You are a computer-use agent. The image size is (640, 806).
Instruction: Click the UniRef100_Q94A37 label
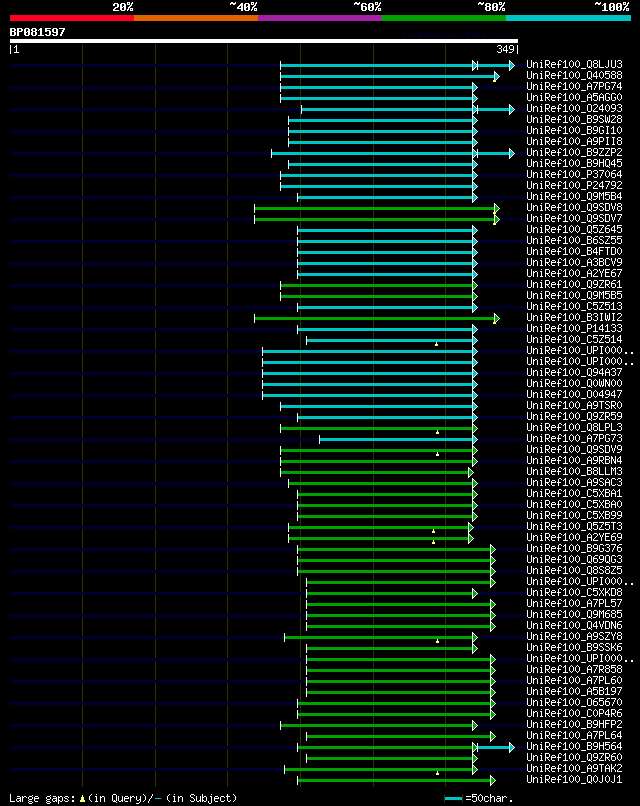click(574, 372)
